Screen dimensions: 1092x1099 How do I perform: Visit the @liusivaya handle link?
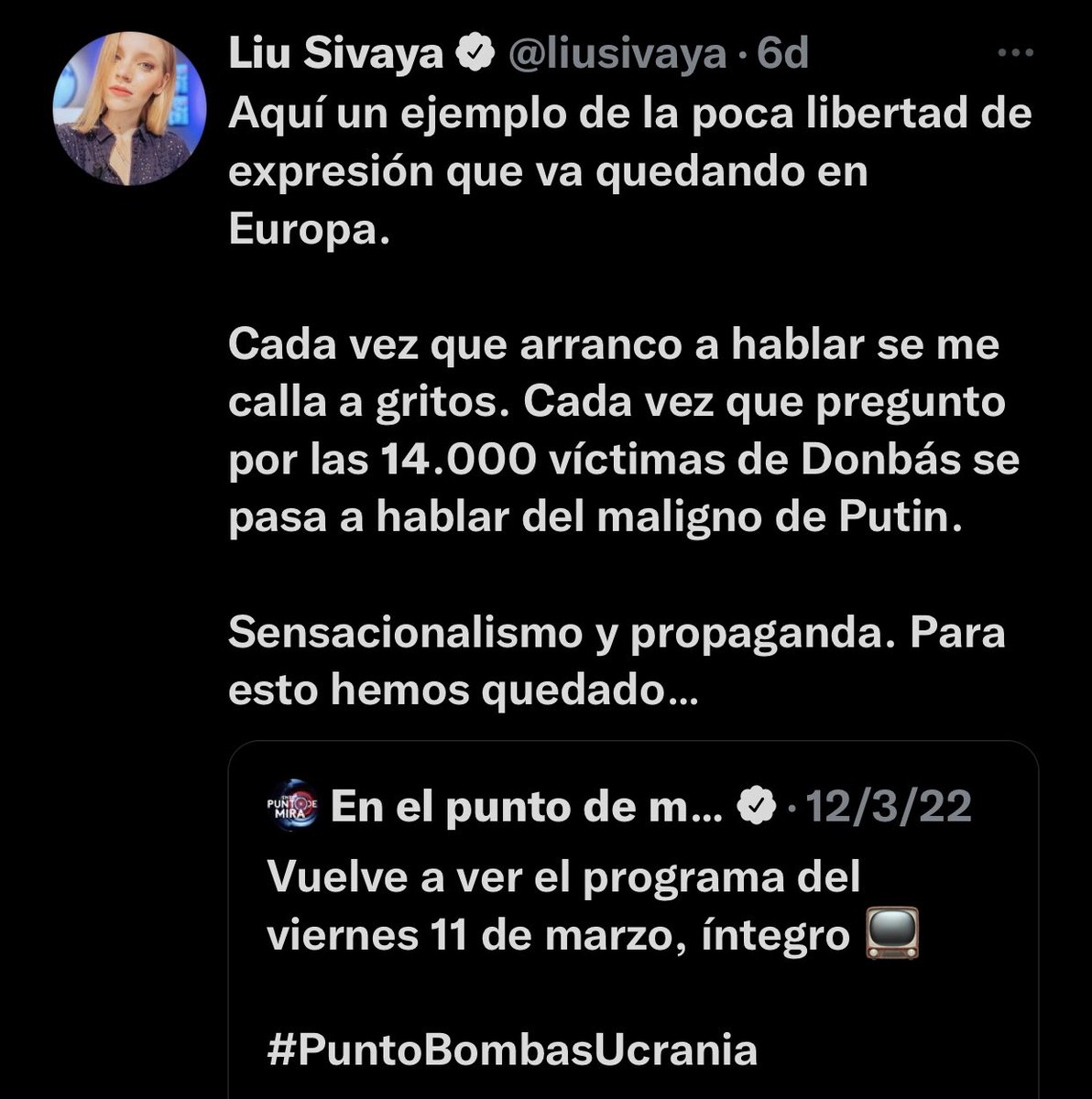point(617,56)
